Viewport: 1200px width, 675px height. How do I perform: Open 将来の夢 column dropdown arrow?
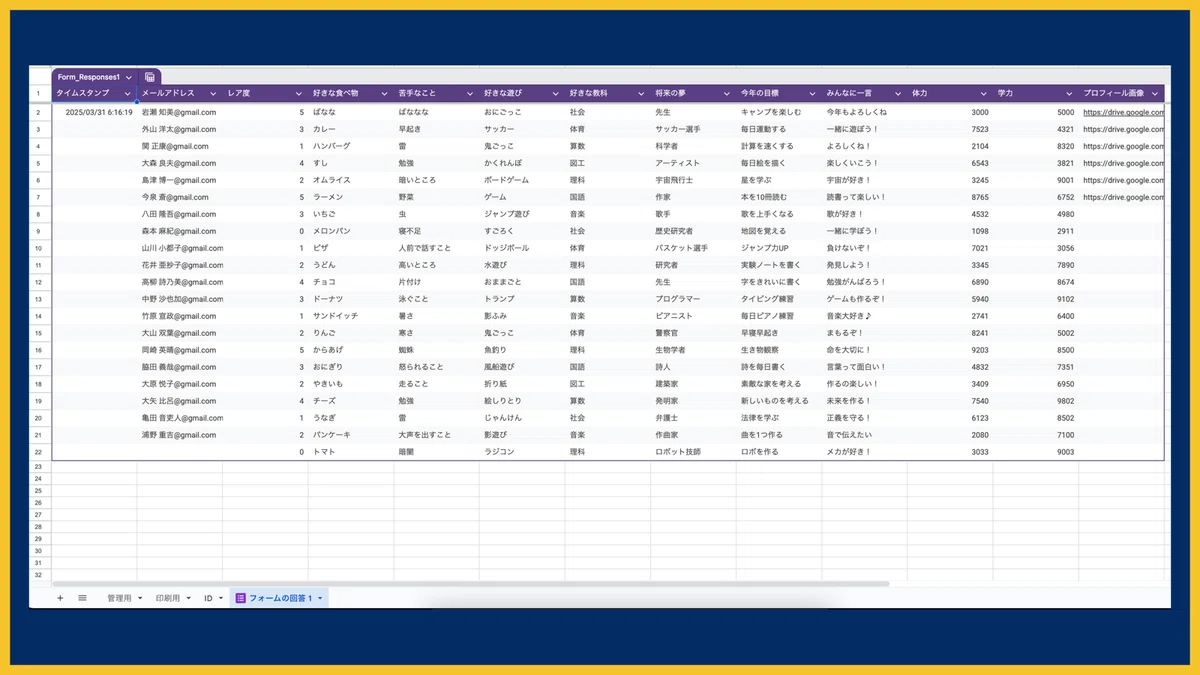tap(727, 94)
